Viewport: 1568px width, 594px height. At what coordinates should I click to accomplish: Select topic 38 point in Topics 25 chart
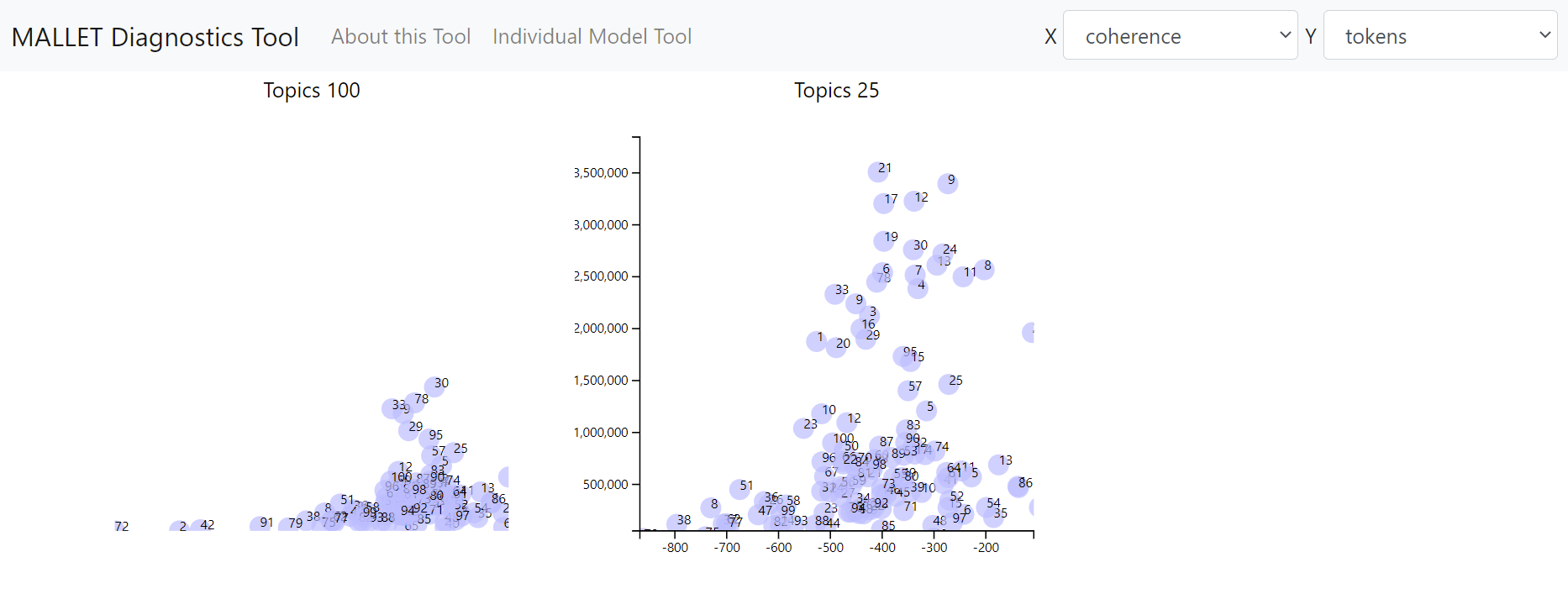(x=677, y=523)
